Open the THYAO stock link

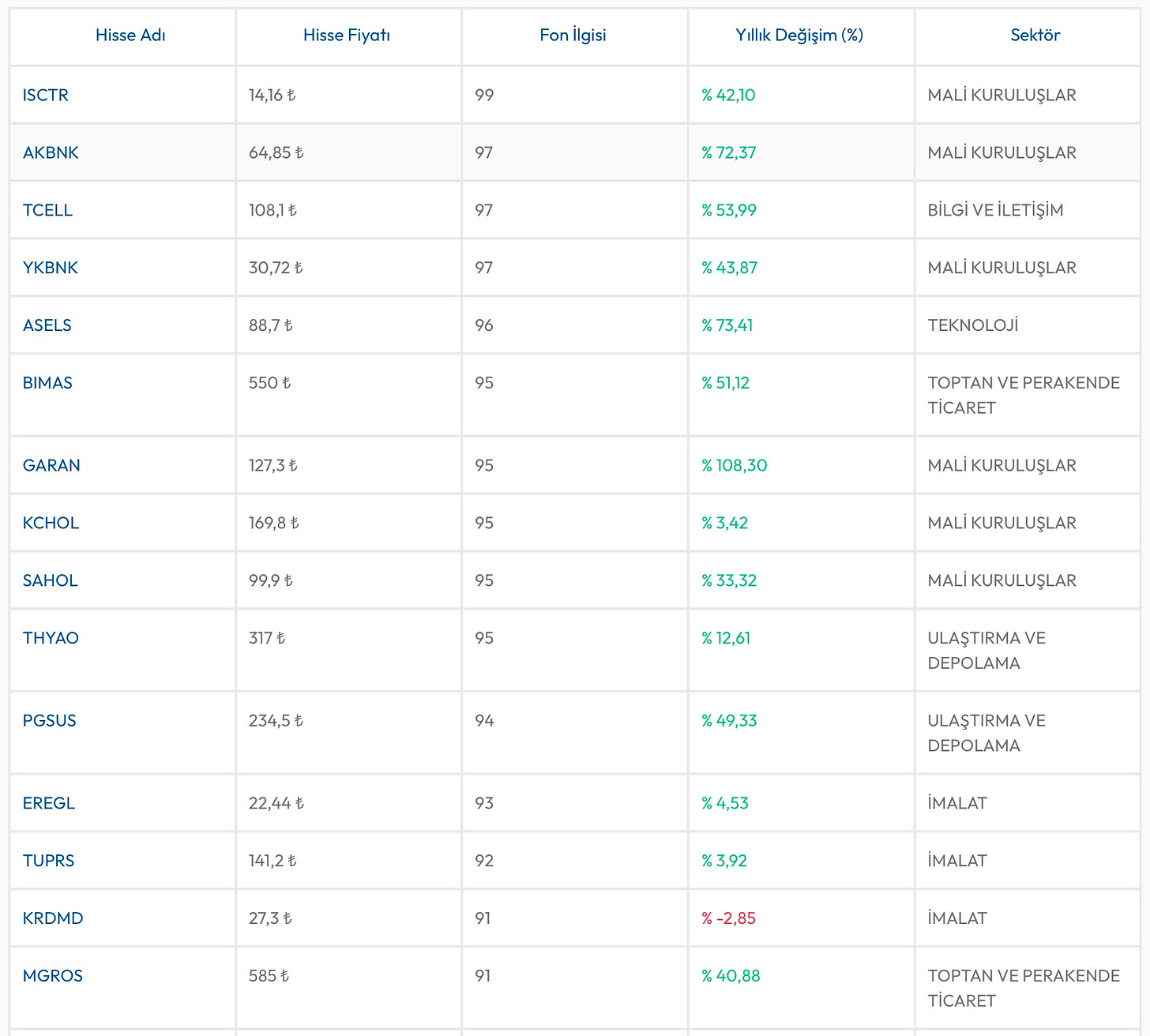[x=51, y=638]
